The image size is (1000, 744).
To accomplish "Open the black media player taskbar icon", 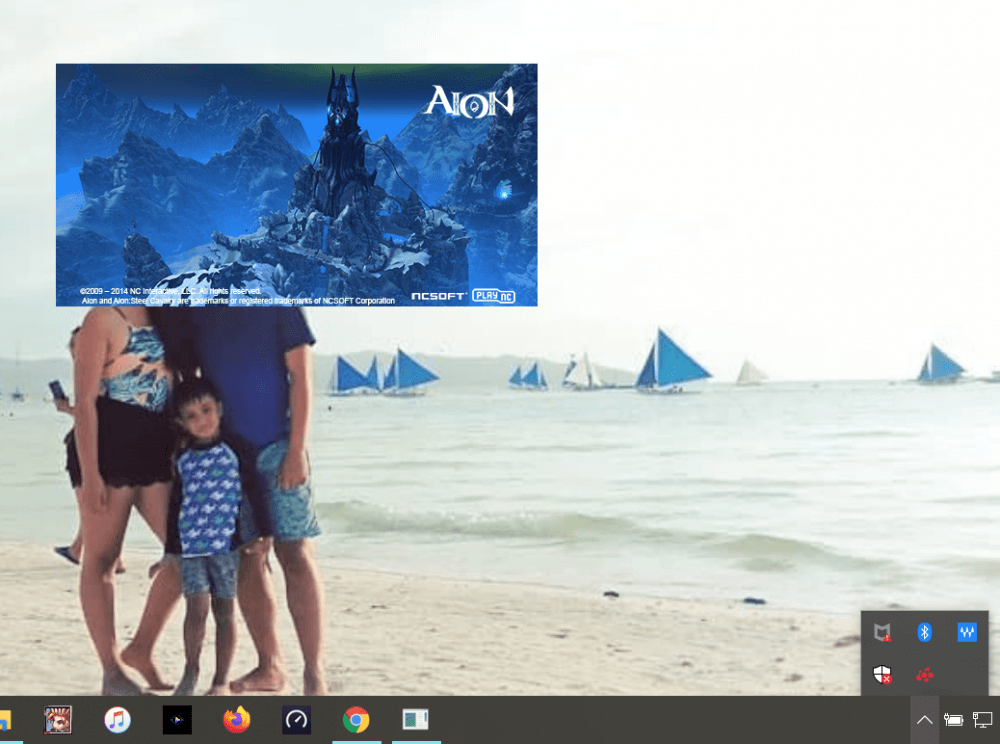I will [x=177, y=720].
